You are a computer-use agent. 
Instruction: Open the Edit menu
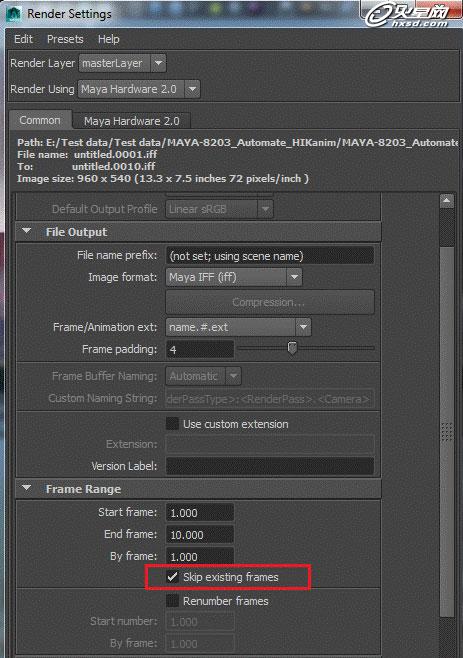pyautogui.click(x=24, y=39)
